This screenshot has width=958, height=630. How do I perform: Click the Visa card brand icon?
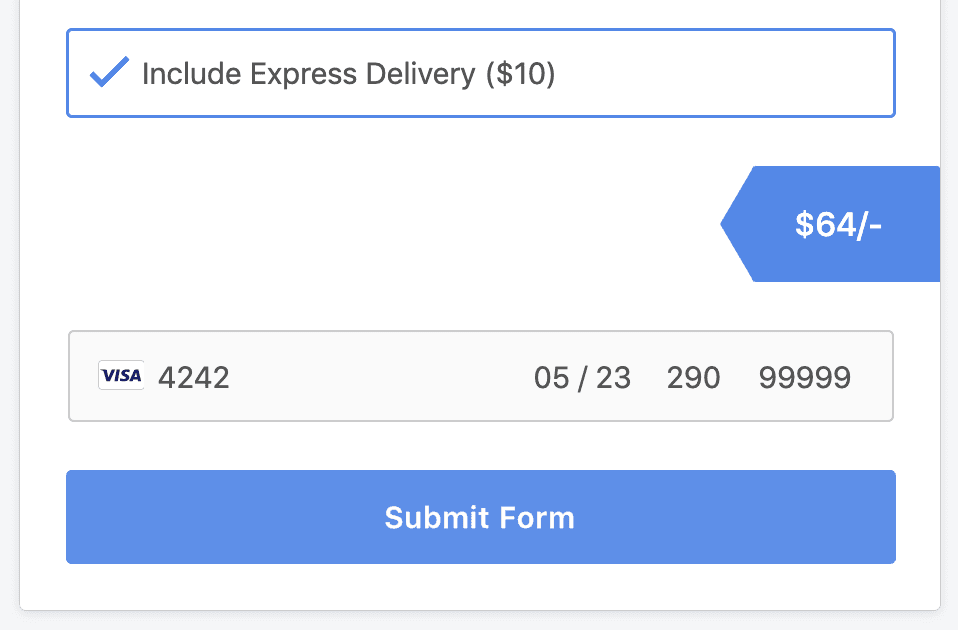tap(121, 375)
